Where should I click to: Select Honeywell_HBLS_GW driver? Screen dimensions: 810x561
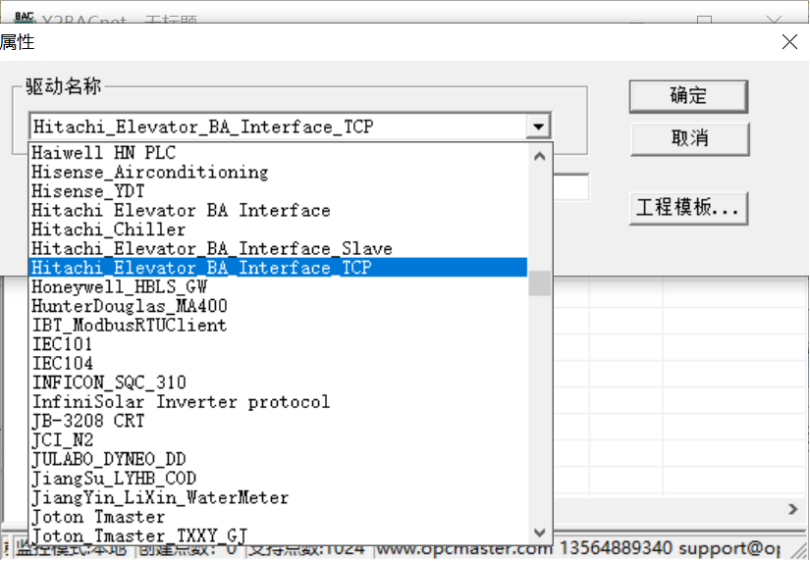[278, 287]
